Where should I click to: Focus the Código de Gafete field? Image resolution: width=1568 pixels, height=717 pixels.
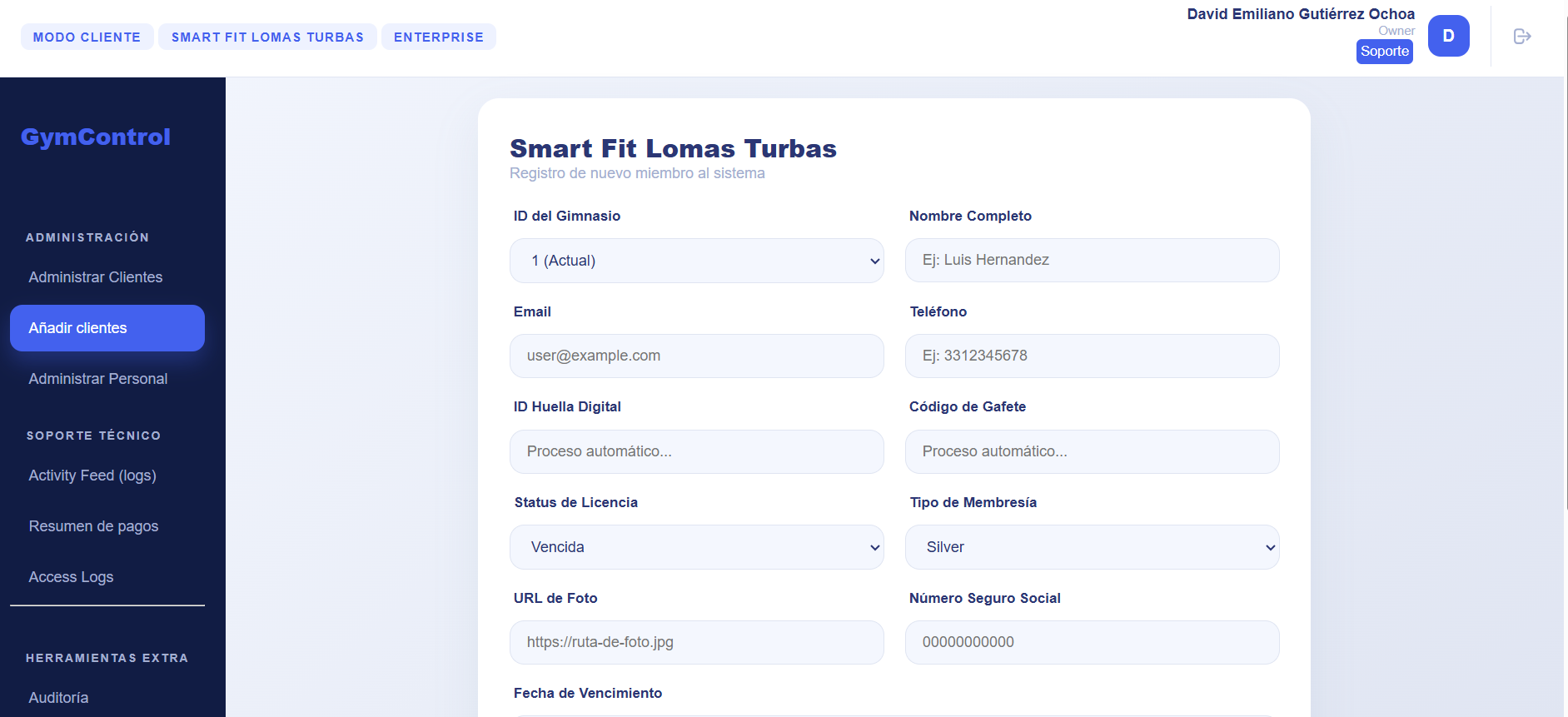click(x=1093, y=451)
